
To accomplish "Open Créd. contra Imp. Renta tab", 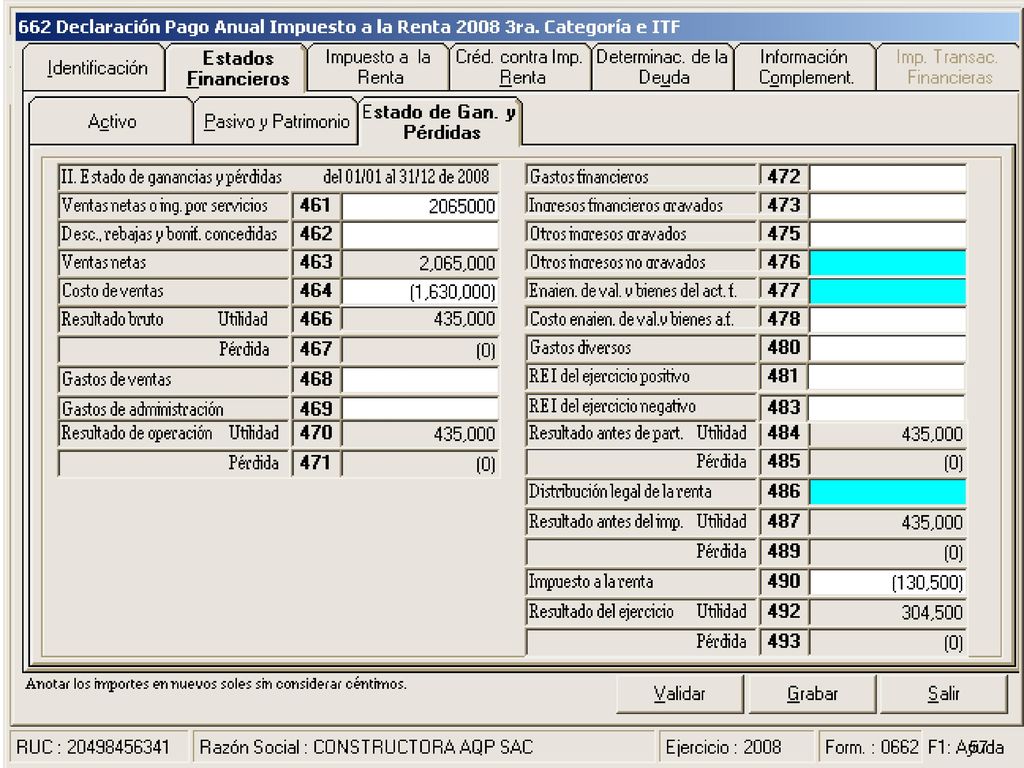I will [x=520, y=67].
